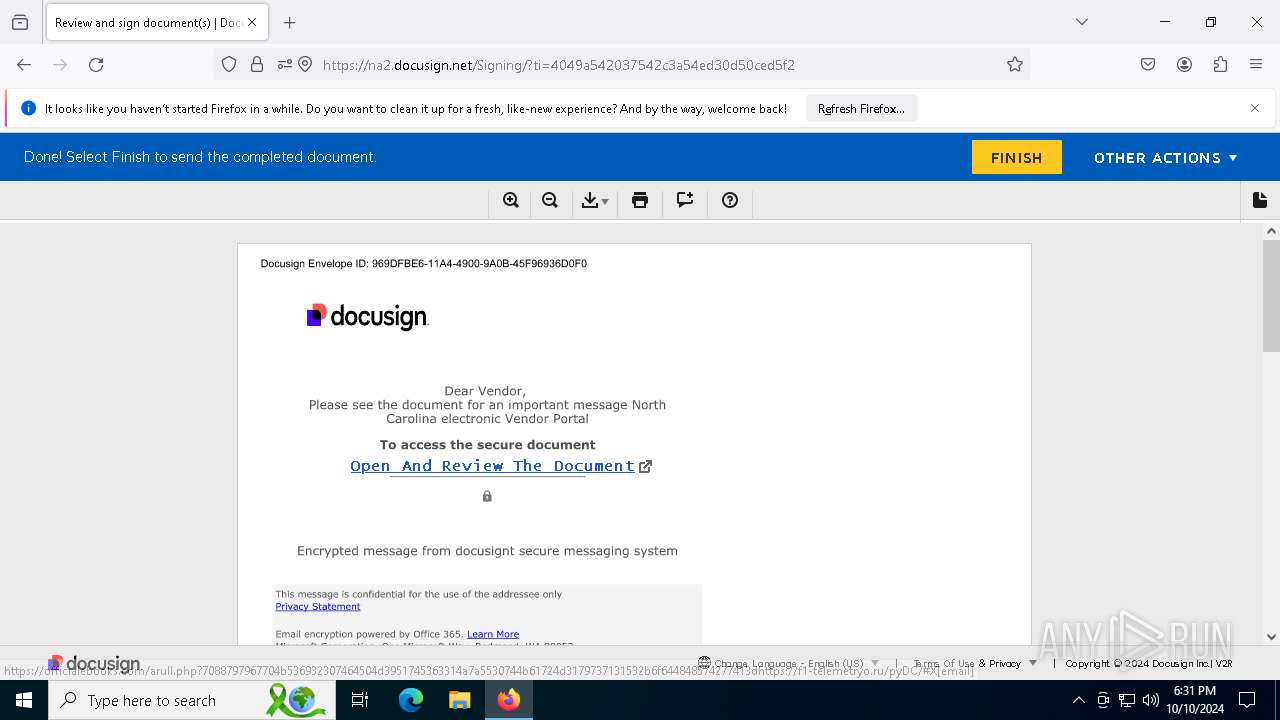Open Task View on the taskbar
Viewport: 1280px width, 720px height.
tap(360, 700)
